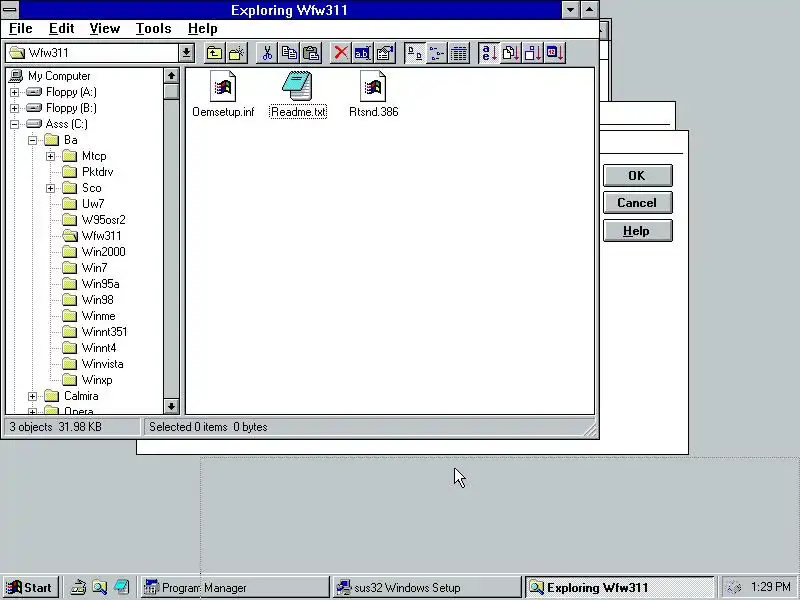Screen dimensions: 800x600
Task: Sort files by name
Action: (489, 53)
